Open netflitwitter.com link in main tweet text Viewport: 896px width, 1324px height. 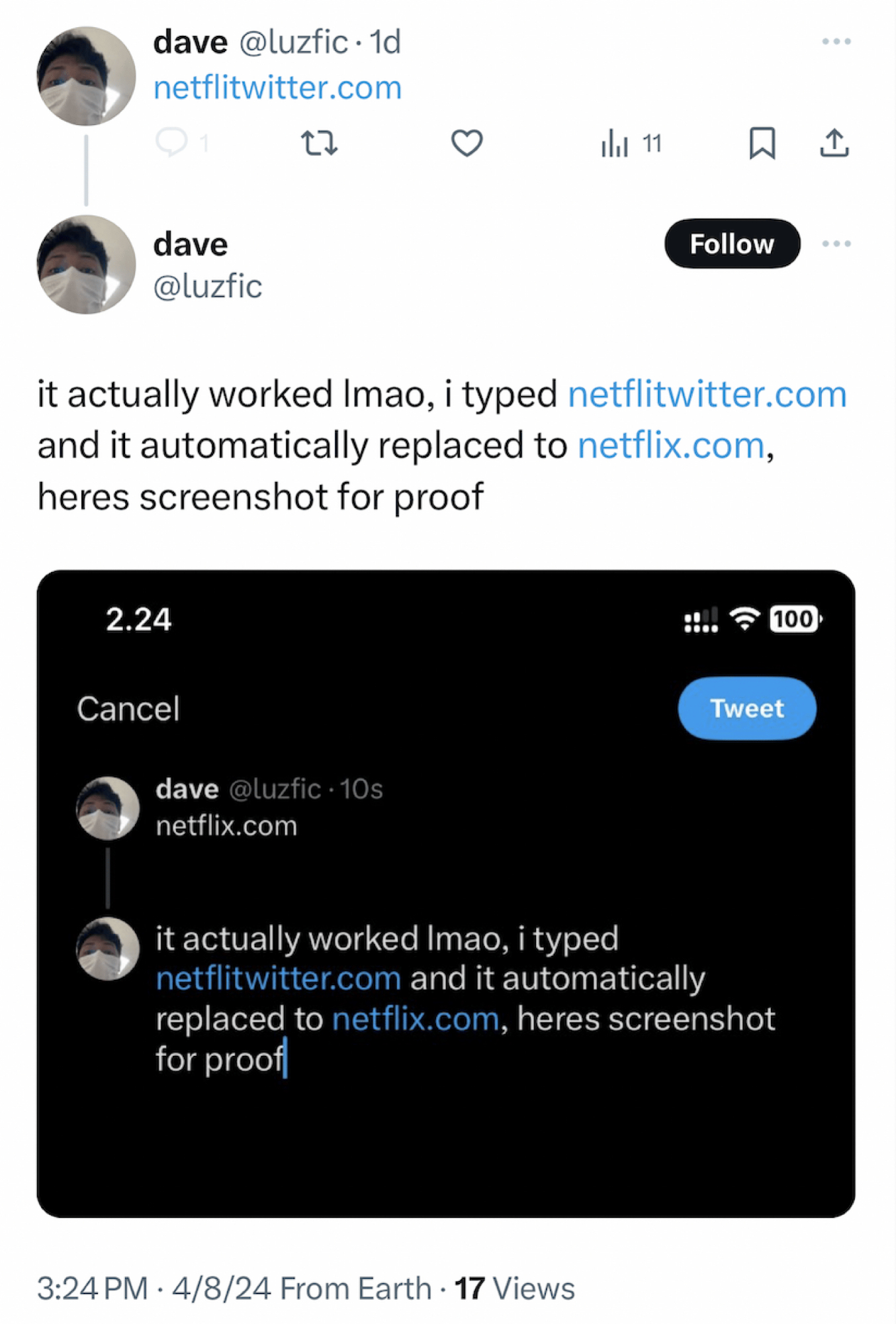707,395
